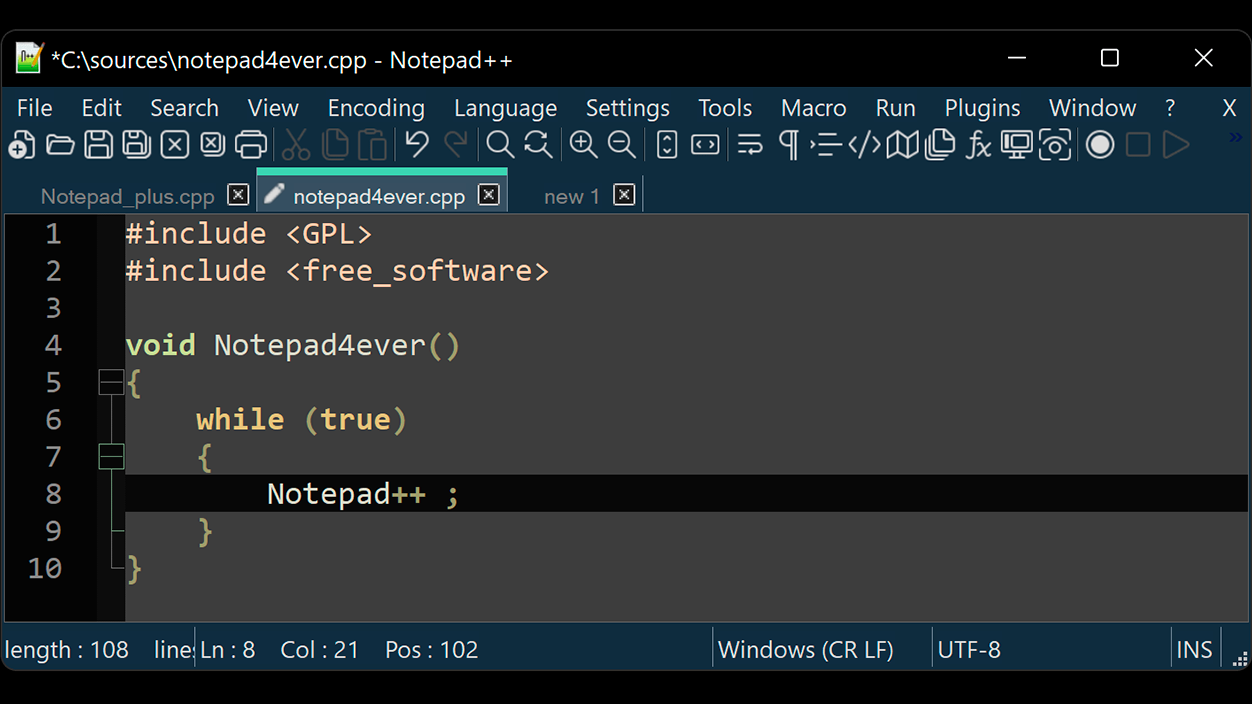Close current document using toolbar Close icon

tap(175, 145)
